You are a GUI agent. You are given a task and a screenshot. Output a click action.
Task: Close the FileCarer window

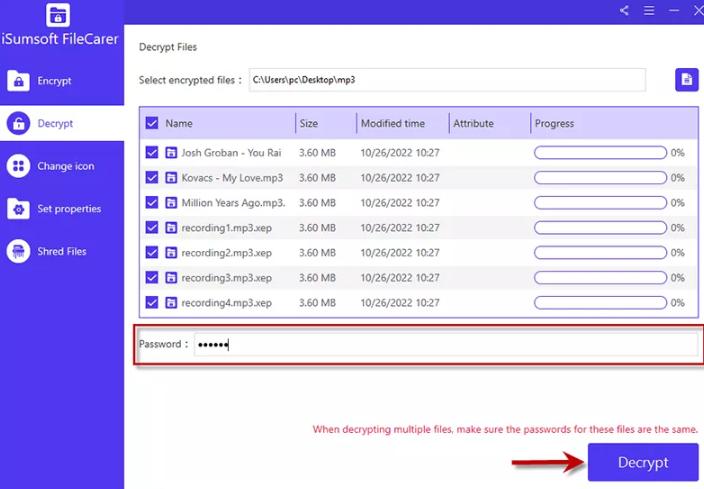click(x=698, y=10)
